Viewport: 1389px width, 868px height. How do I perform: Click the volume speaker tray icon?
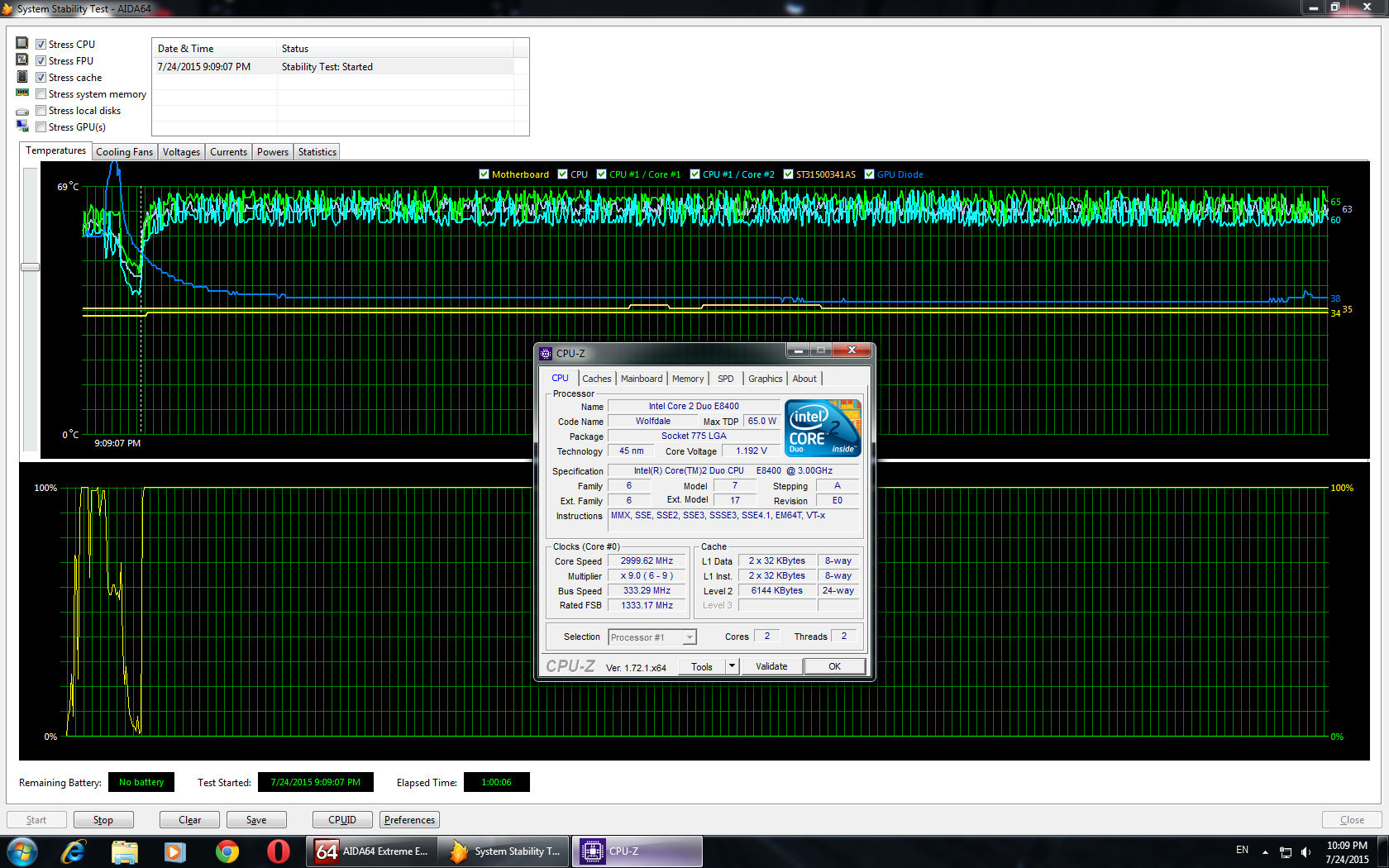1305,852
